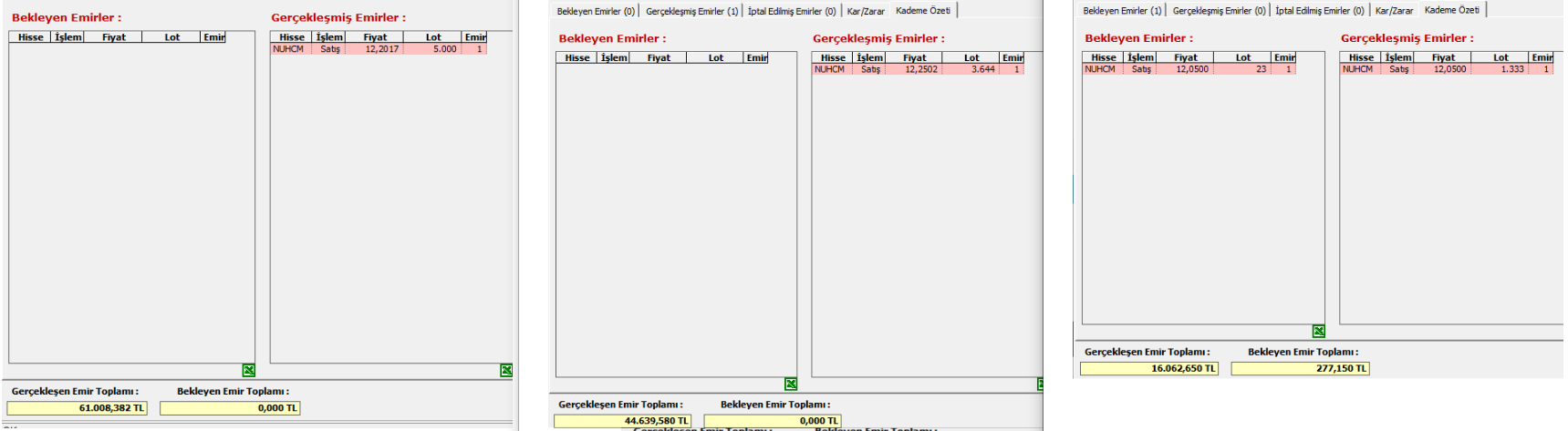Sort by Fiyat column above the 12,2017 price

[x=375, y=37]
